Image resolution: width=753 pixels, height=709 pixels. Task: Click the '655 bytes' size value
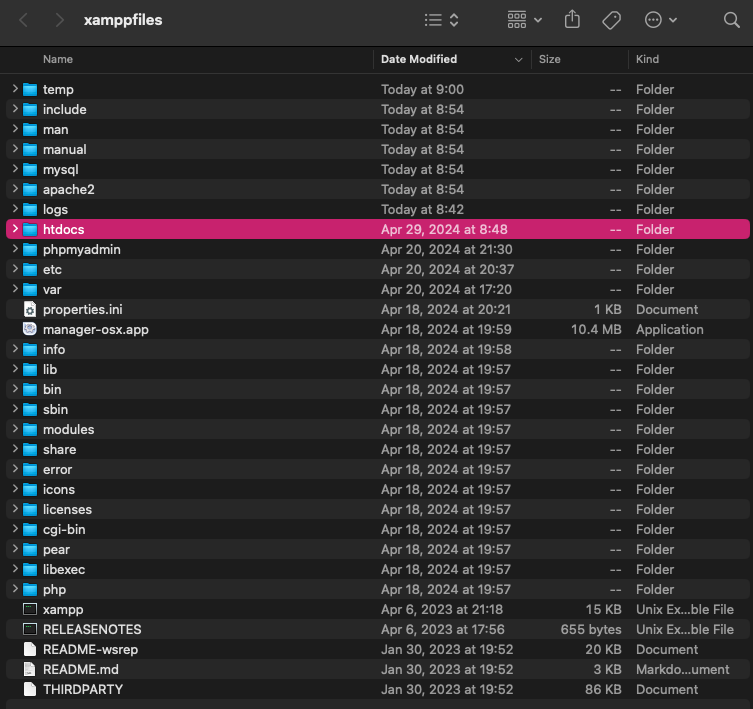click(x=591, y=629)
